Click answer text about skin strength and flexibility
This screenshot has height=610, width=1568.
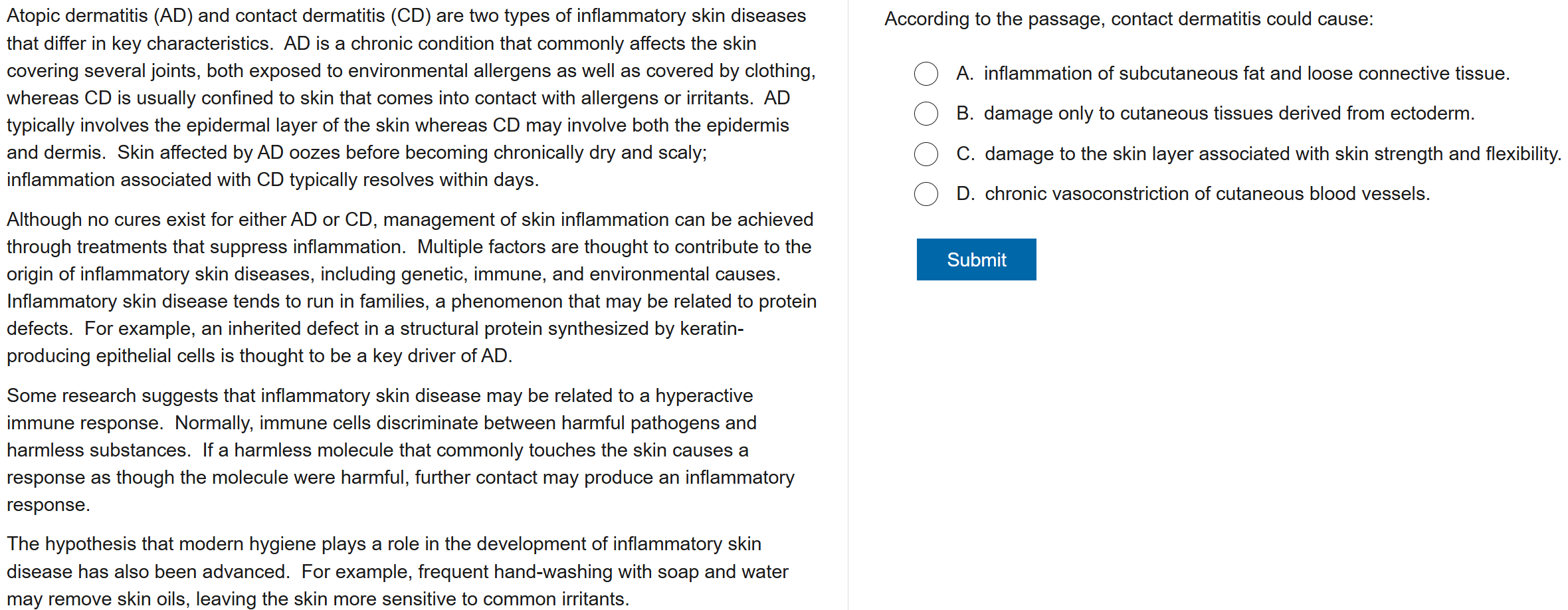click(x=1272, y=154)
